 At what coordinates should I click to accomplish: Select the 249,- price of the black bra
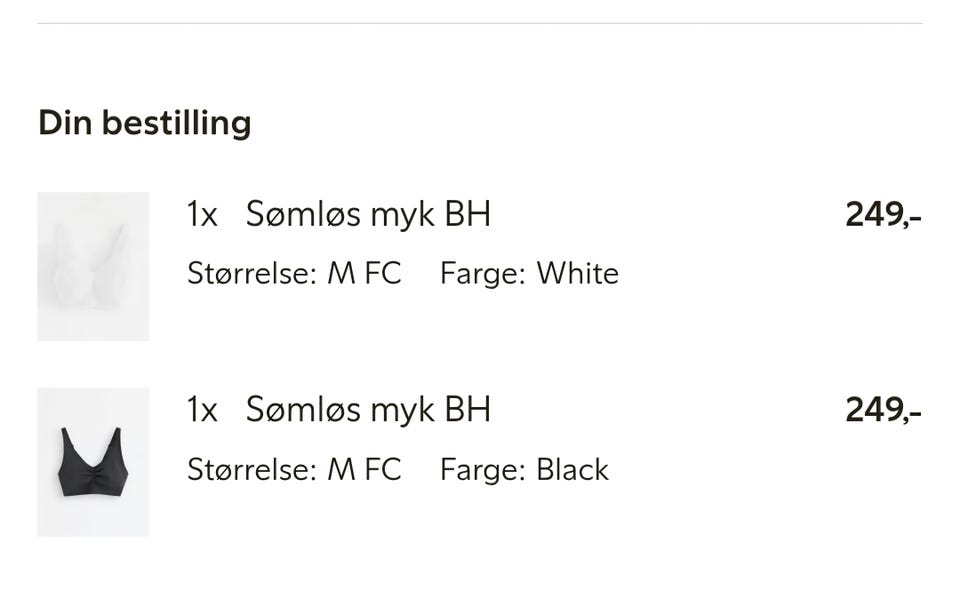[883, 411]
